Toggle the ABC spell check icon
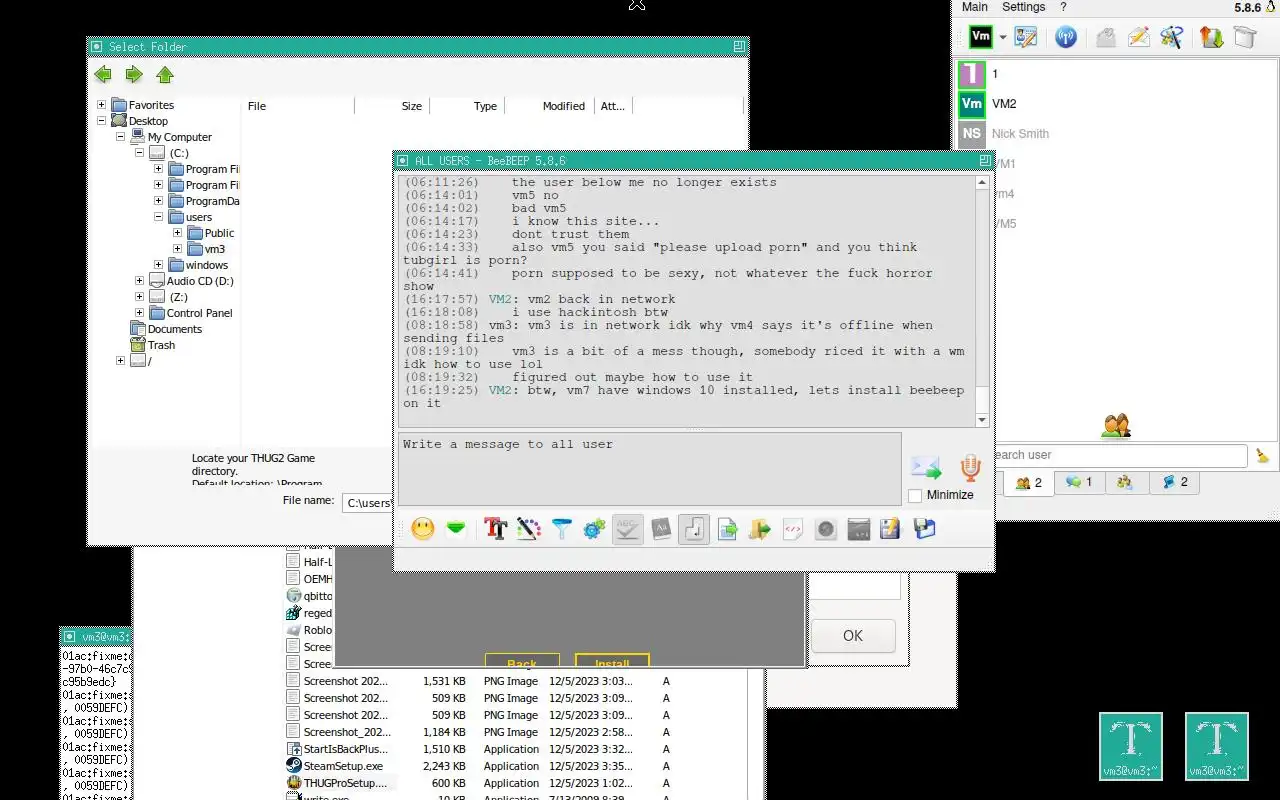This screenshot has height=800, width=1280. click(x=627, y=529)
